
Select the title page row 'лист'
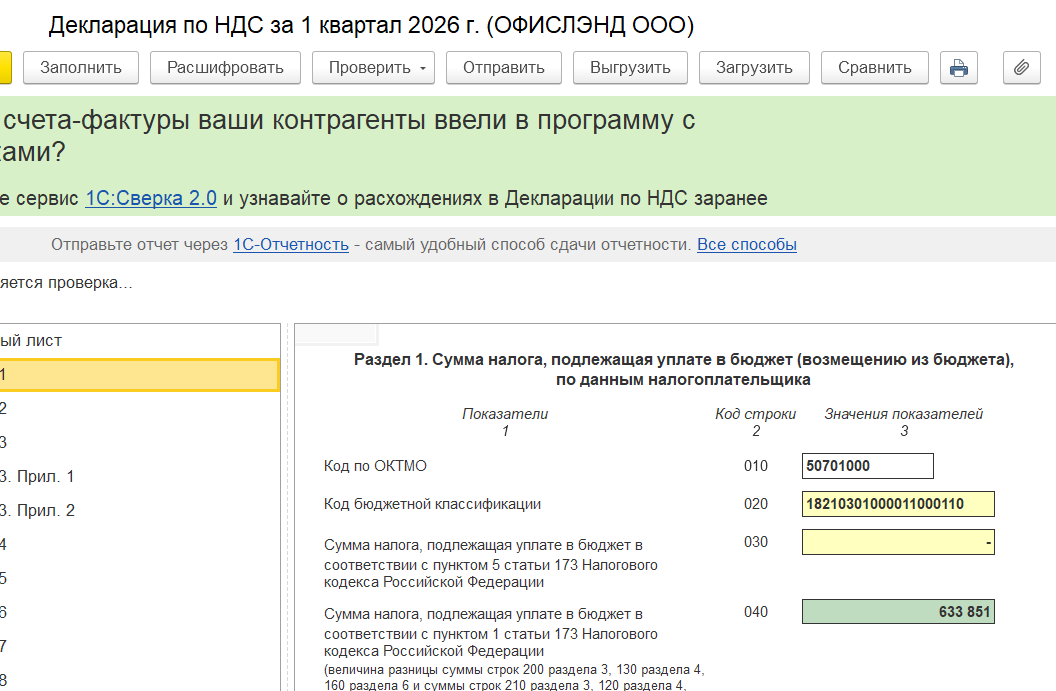coord(139,341)
